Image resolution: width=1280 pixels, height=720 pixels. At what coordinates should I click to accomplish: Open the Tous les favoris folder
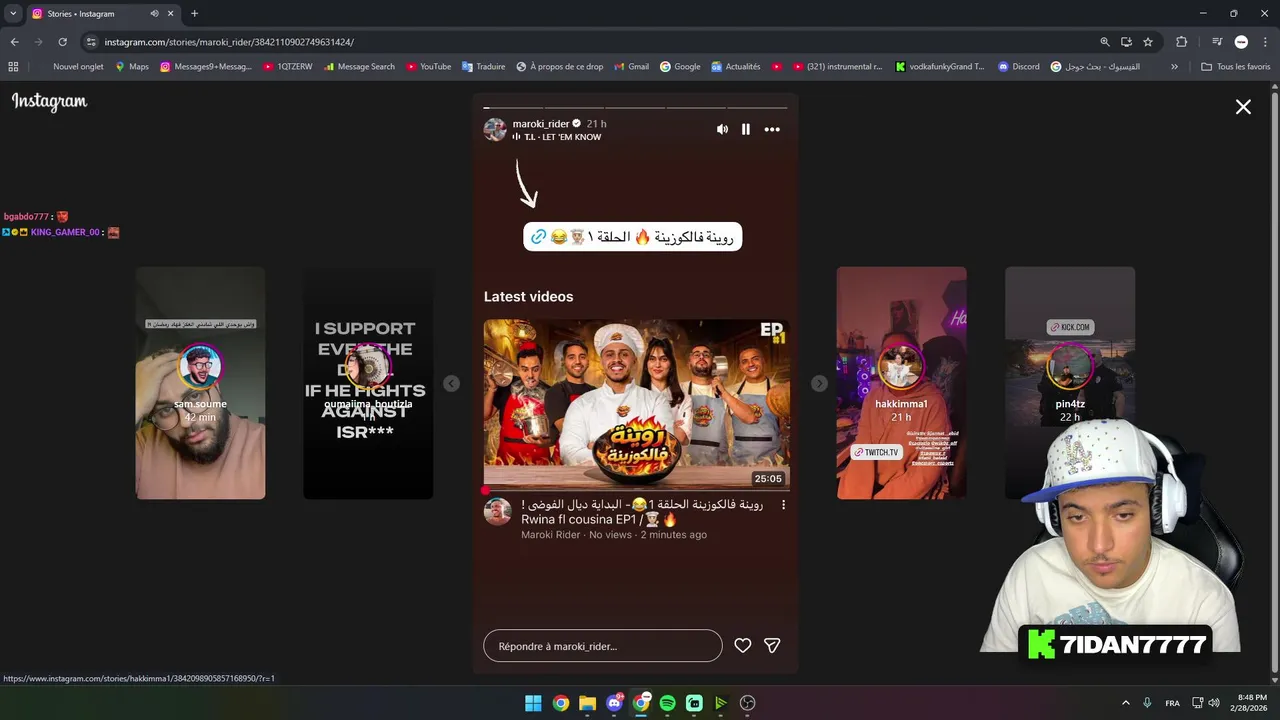point(1236,67)
